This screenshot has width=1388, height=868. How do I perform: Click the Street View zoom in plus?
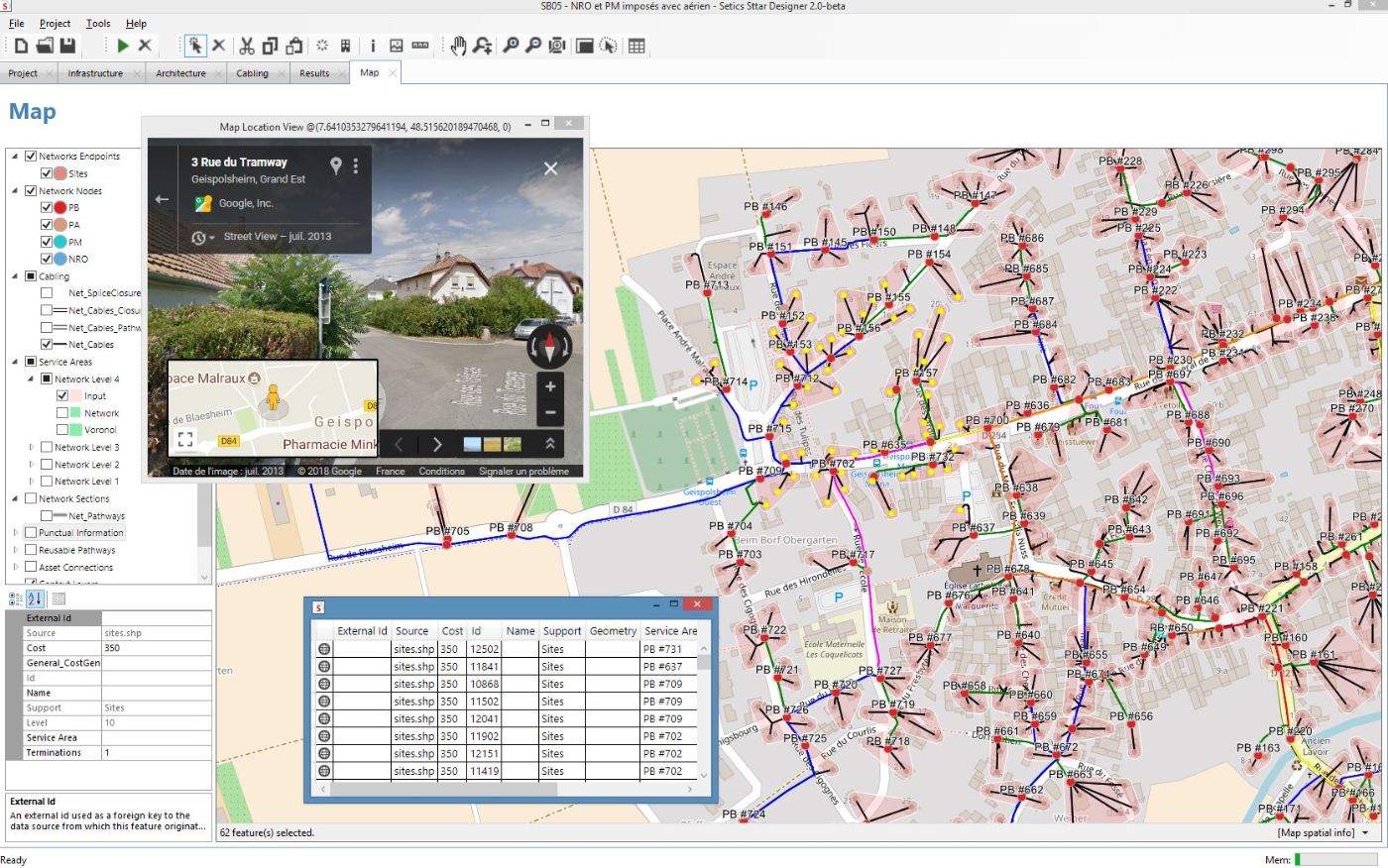pyautogui.click(x=550, y=386)
